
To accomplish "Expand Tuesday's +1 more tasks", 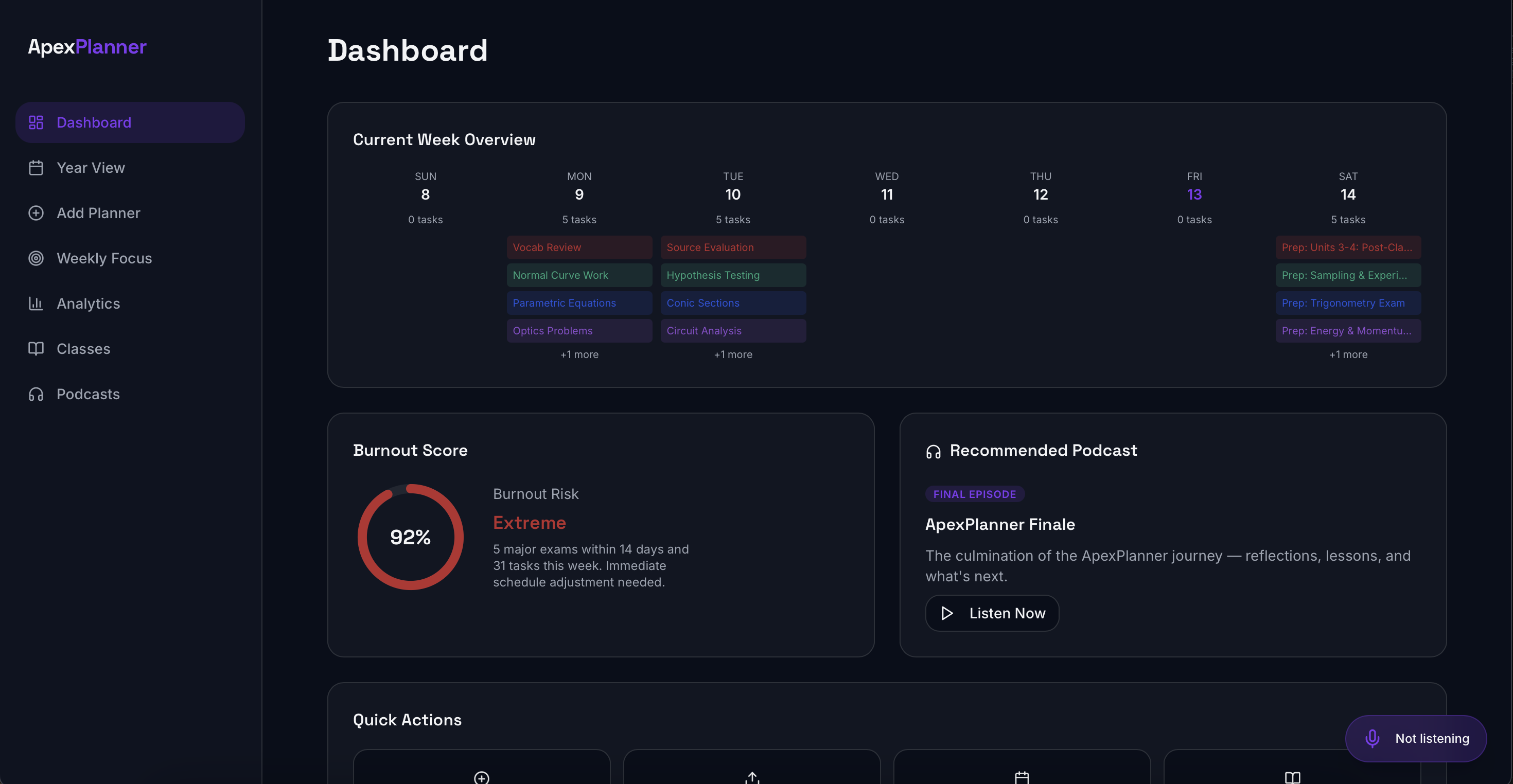I will (x=732, y=354).
